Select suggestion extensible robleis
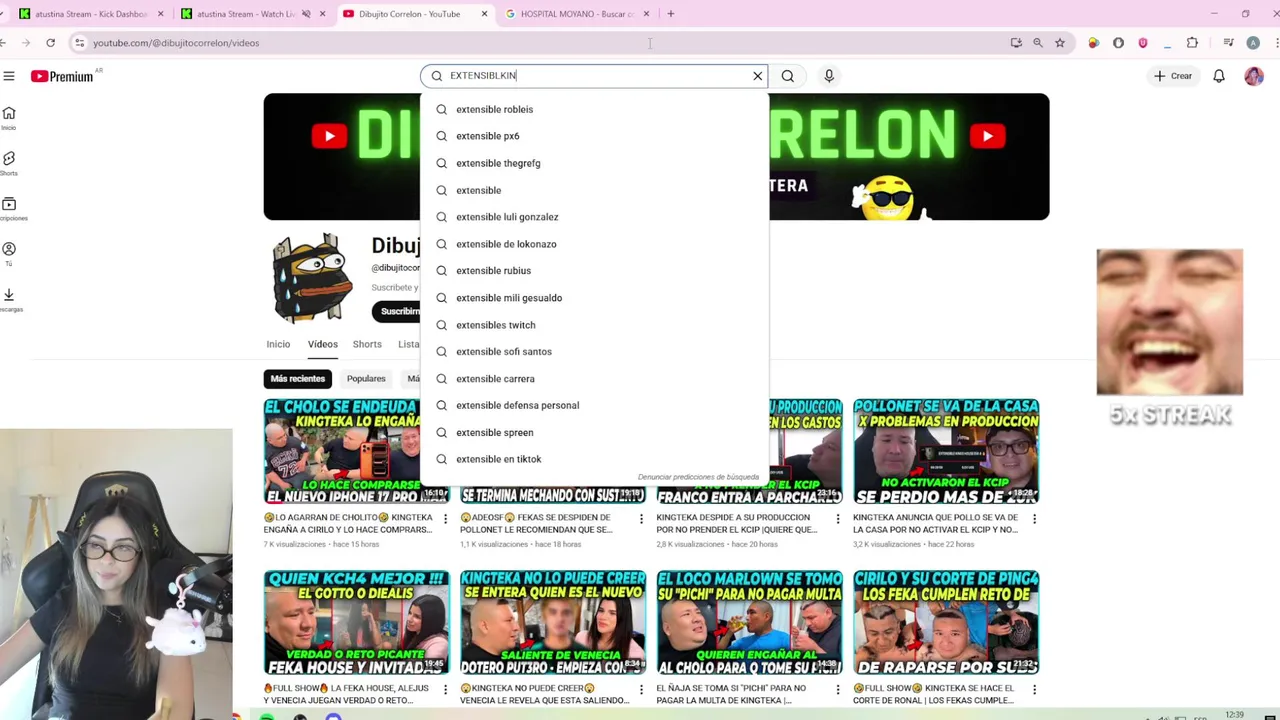 click(x=595, y=109)
